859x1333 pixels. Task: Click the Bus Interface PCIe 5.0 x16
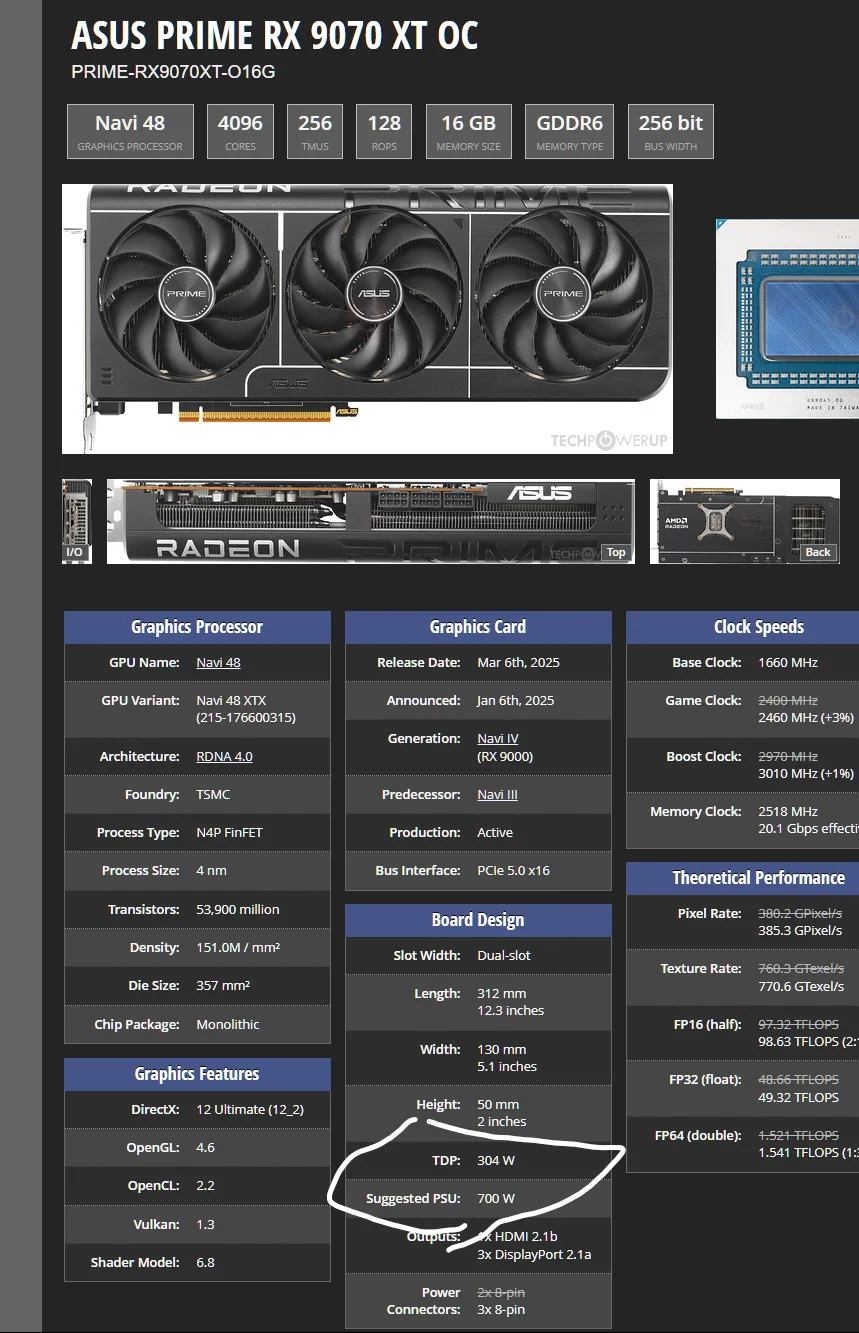pos(513,870)
